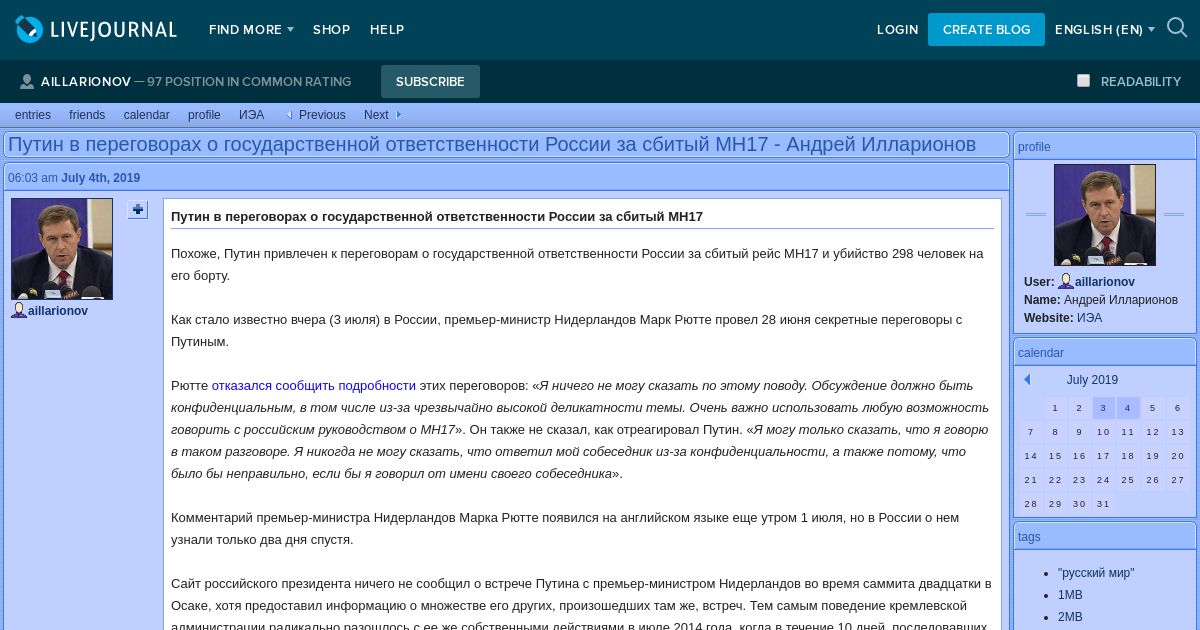Click the plus icon beside post
1200x630 pixels.
[138, 209]
